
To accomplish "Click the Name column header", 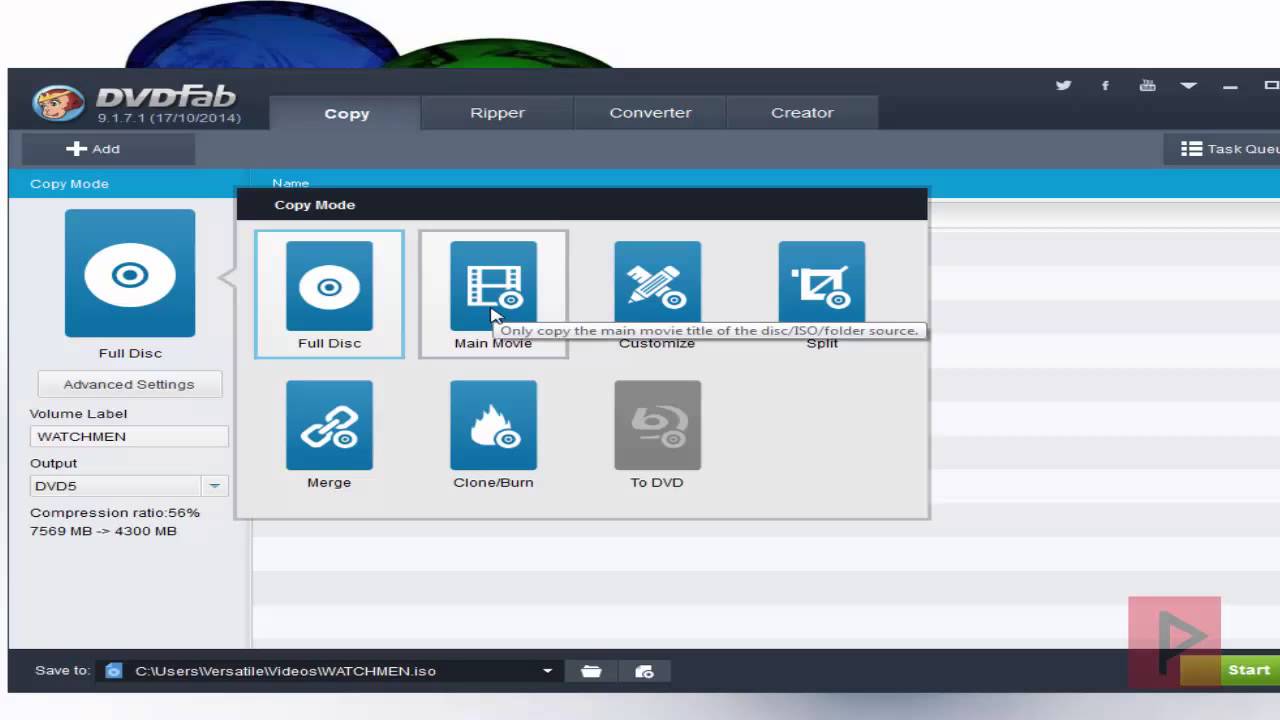I will click(291, 183).
